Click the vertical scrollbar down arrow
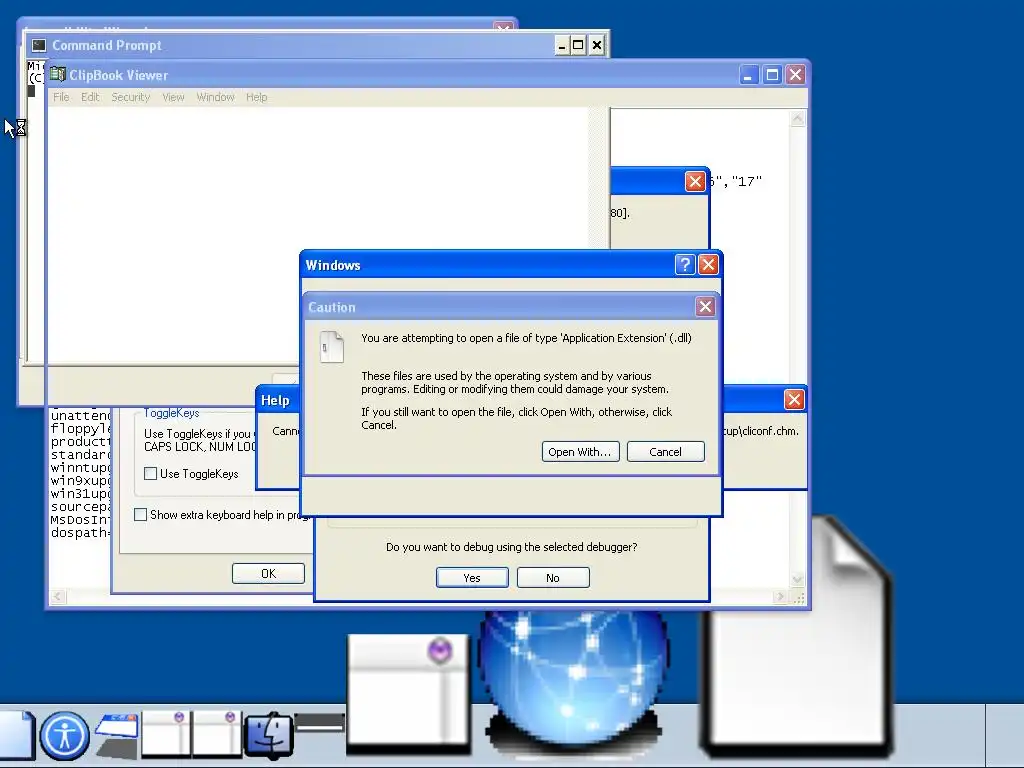Viewport: 1024px width, 768px height. click(x=797, y=579)
